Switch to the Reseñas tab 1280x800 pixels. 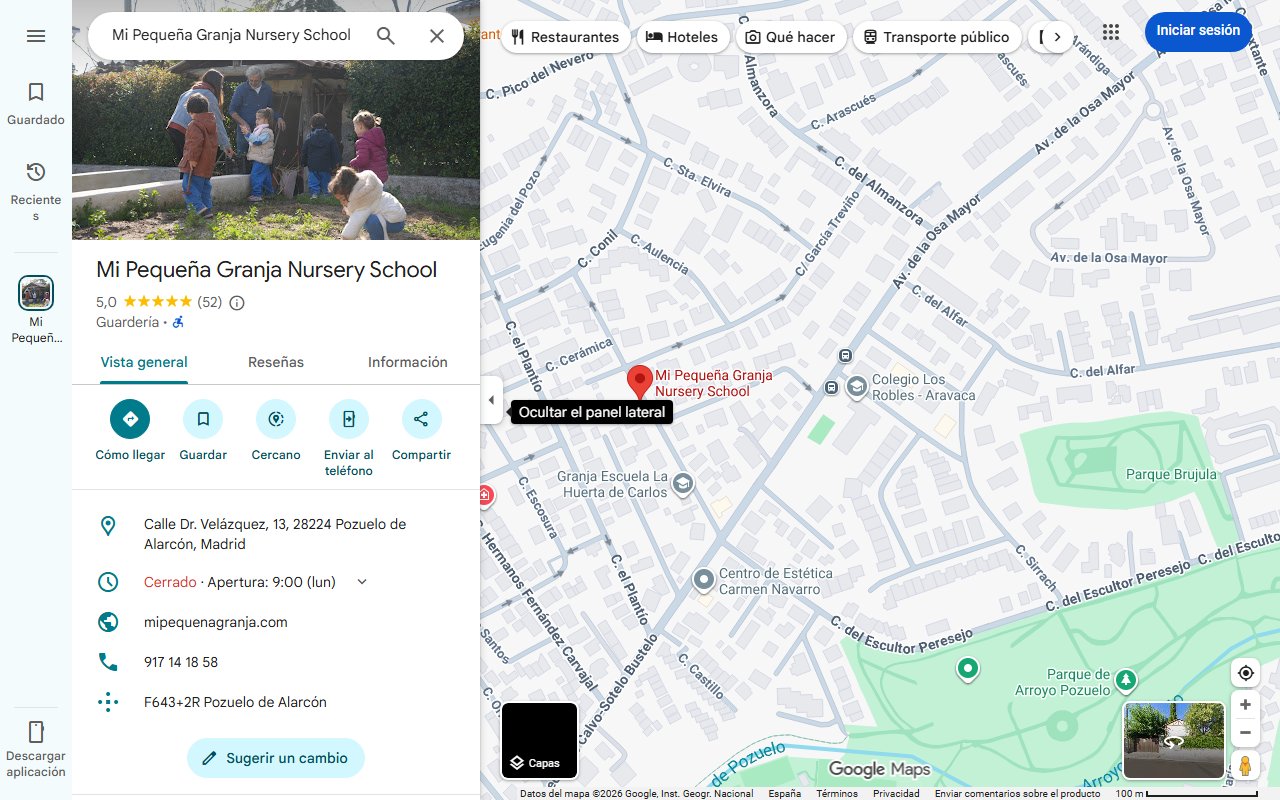(x=276, y=362)
